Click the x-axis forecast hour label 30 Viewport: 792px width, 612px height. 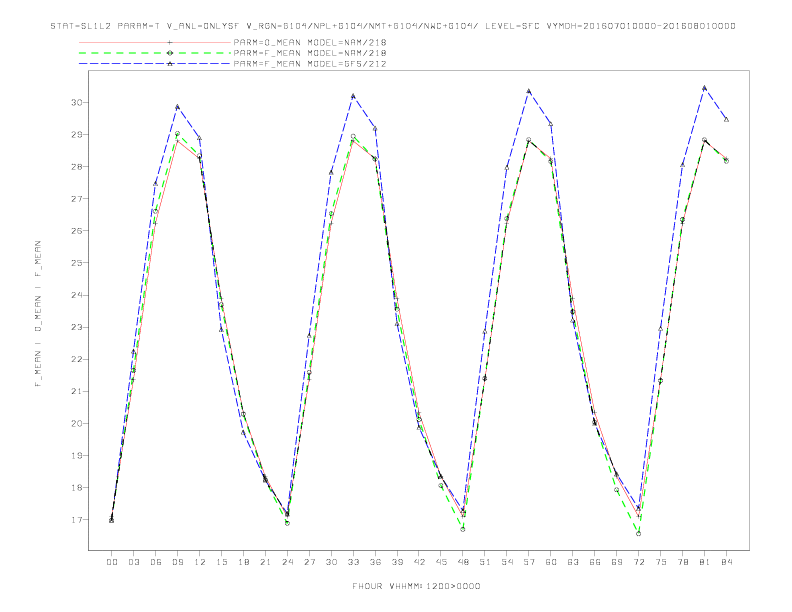click(x=331, y=562)
